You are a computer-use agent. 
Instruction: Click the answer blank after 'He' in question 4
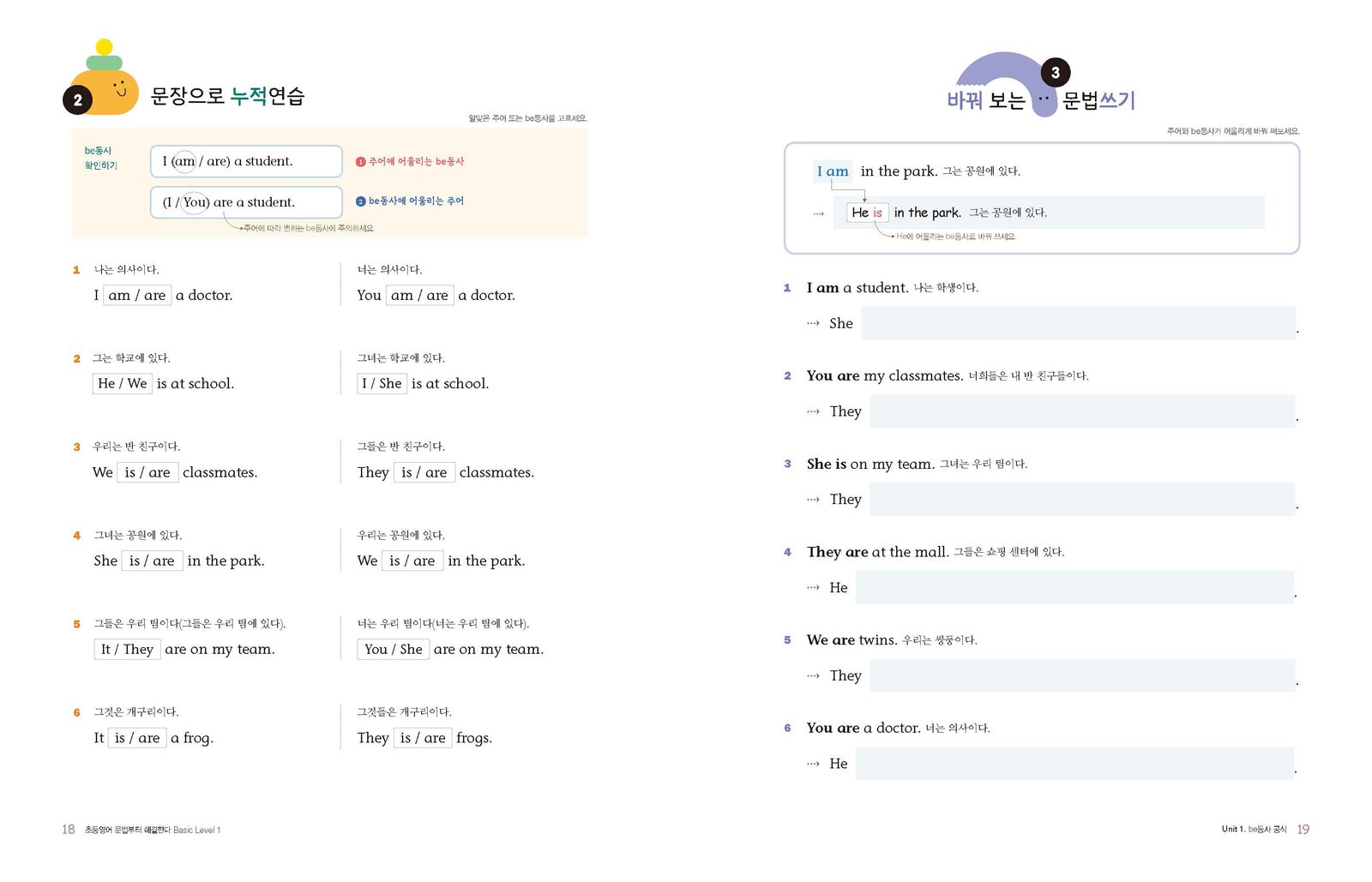(x=1075, y=587)
